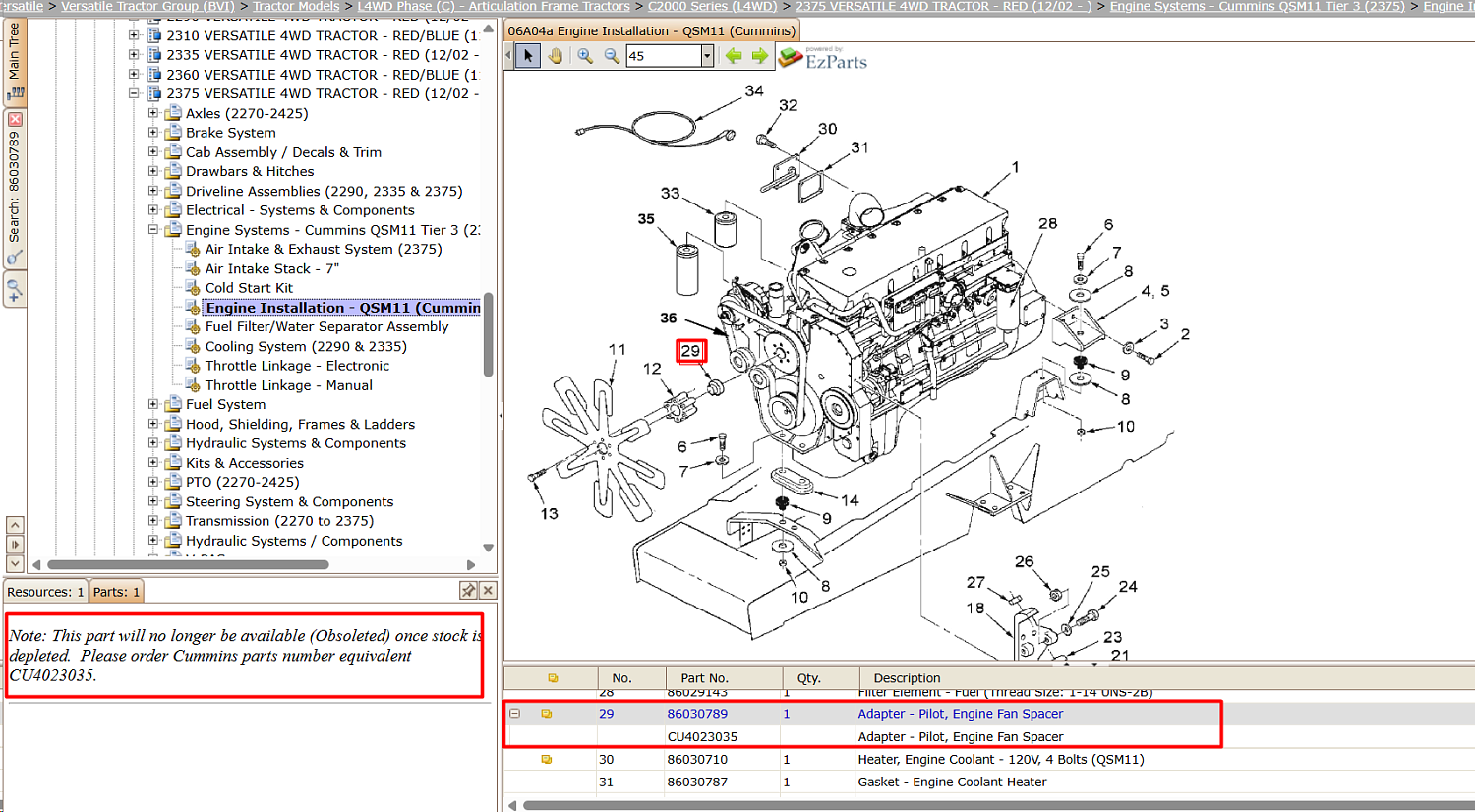This screenshot has height=812, width=1475.
Task: Select the 06A04a Engine Installation tab
Action: coord(652,30)
